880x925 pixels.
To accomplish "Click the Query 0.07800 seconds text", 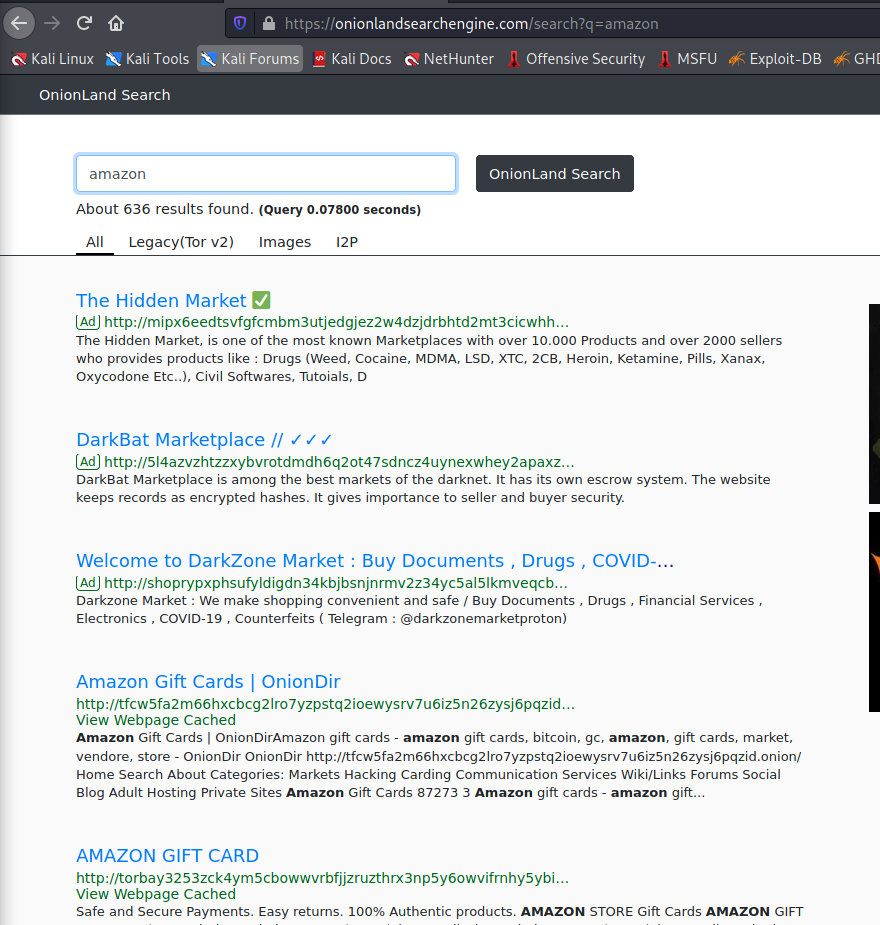I will (340, 209).
